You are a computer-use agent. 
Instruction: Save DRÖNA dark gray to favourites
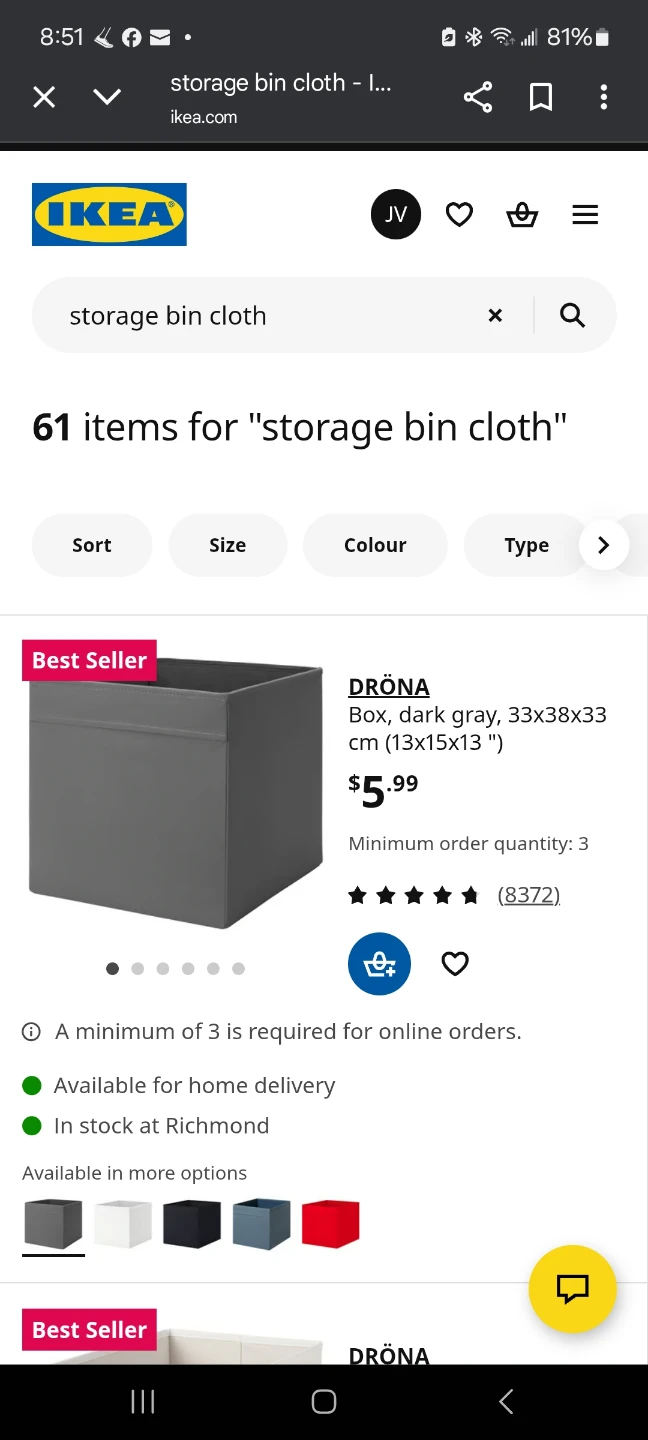pyautogui.click(x=455, y=964)
